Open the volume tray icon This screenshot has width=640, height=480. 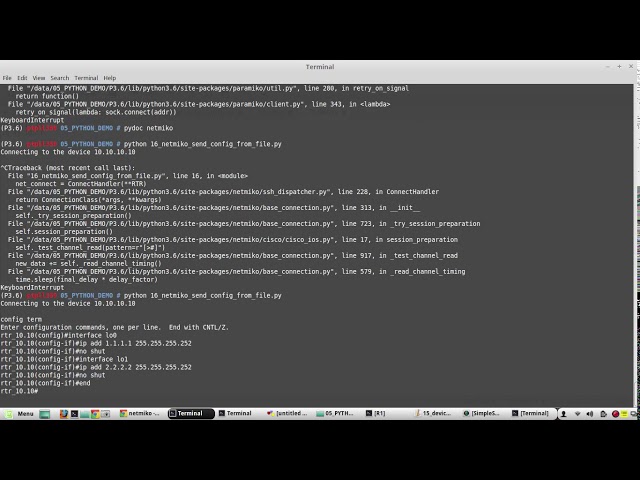pos(590,414)
